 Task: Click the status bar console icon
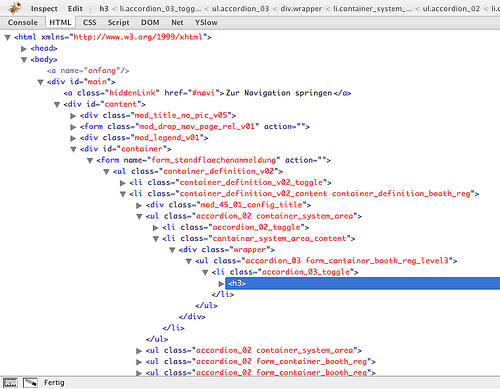pyautogui.click(x=10, y=383)
